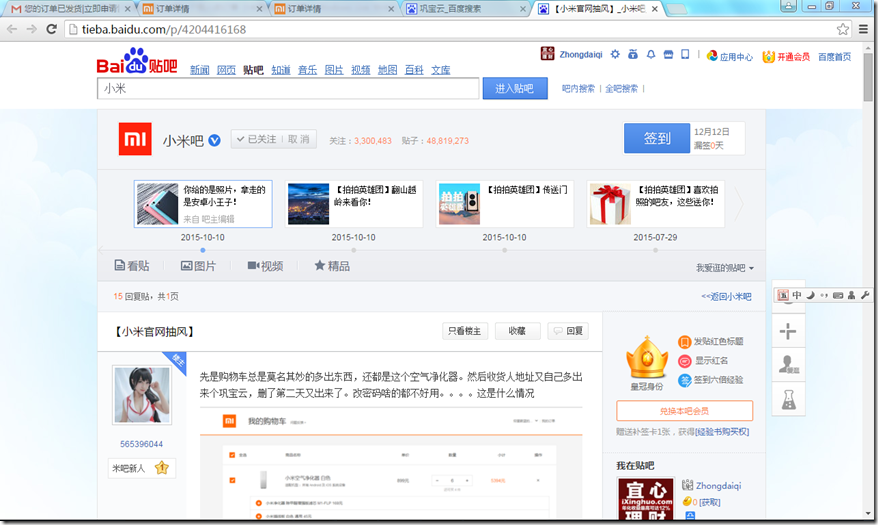Open the 图片 tab

click(x=198, y=266)
